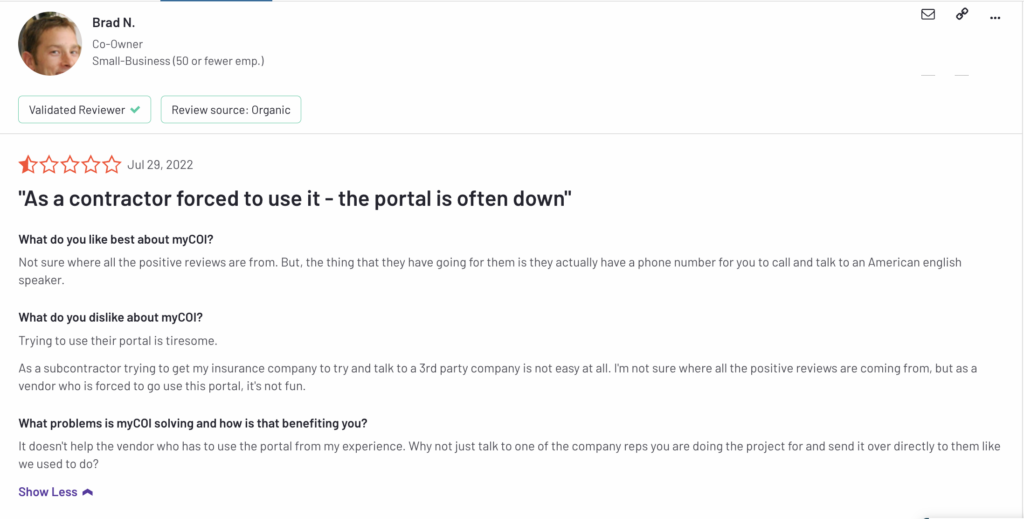This screenshot has width=1024, height=519.
Task: Open the three-dots more options menu
Action: [995, 18]
